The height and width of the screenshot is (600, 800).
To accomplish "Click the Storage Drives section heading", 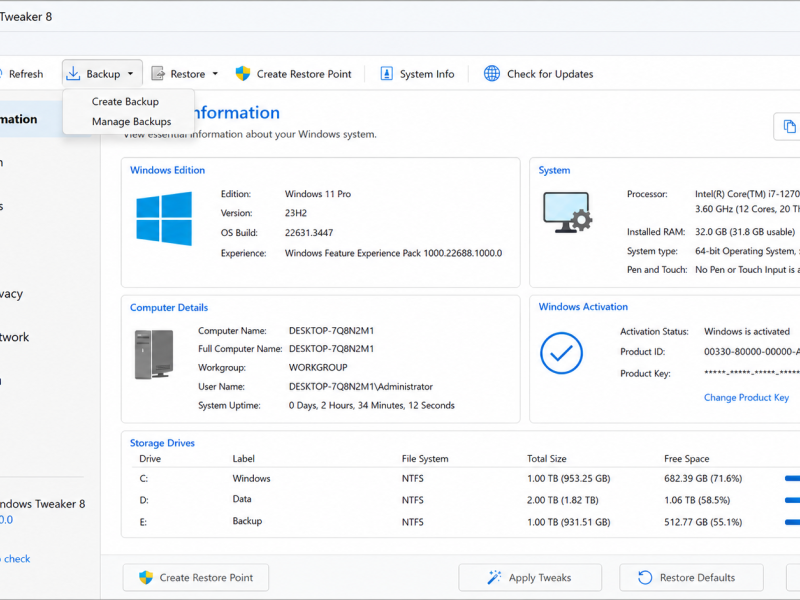I will click(x=162, y=443).
